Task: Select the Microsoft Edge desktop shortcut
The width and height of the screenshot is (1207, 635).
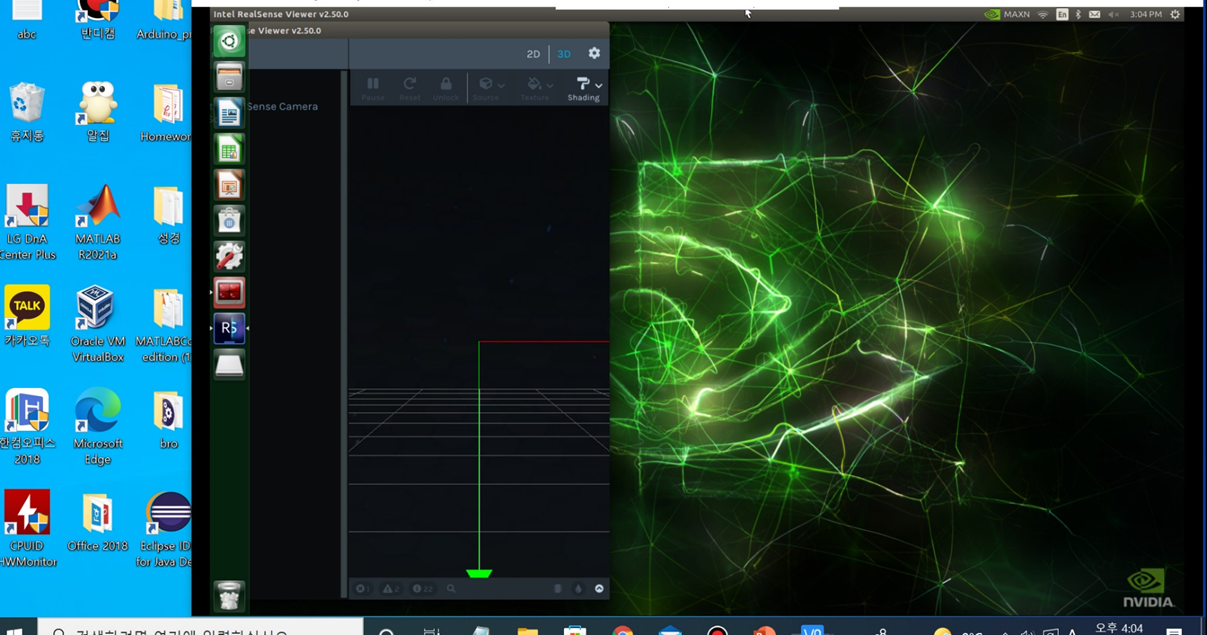Action: click(98, 427)
